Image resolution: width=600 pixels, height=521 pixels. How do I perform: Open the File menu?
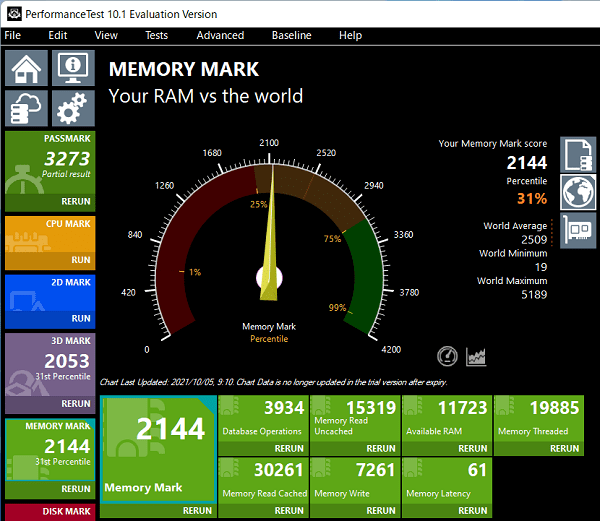point(13,36)
